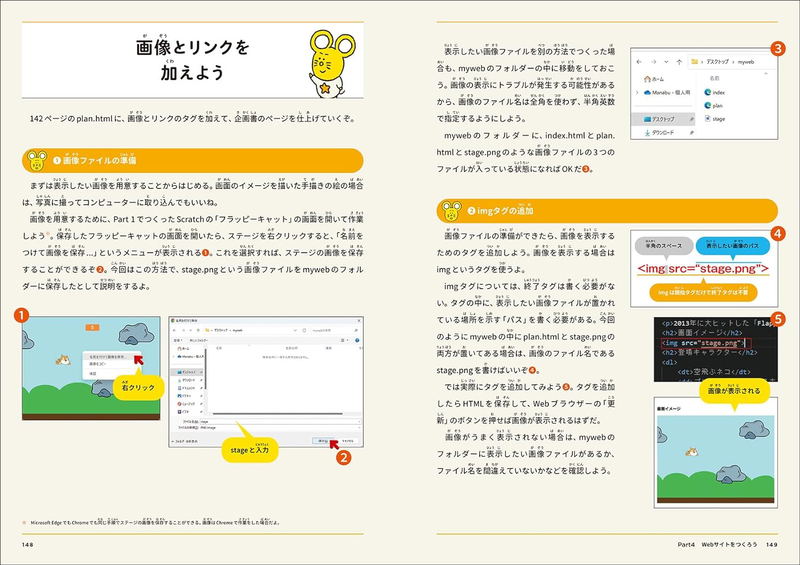The image size is (800, 565).
Task: Select the デスクトップ breadcrumb in the explorer address bar
Action: tap(718, 62)
